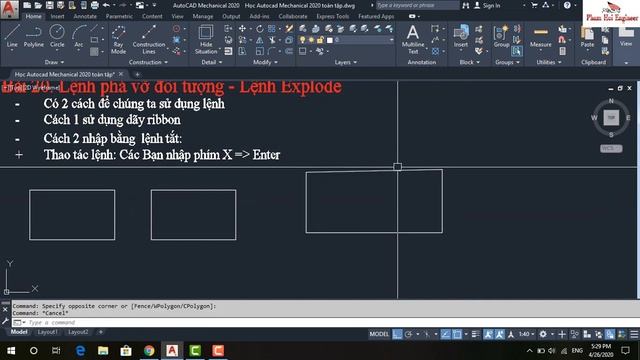The width and height of the screenshot is (640, 360).
Task: Toggle group selection highlight button
Action: tap(517, 51)
